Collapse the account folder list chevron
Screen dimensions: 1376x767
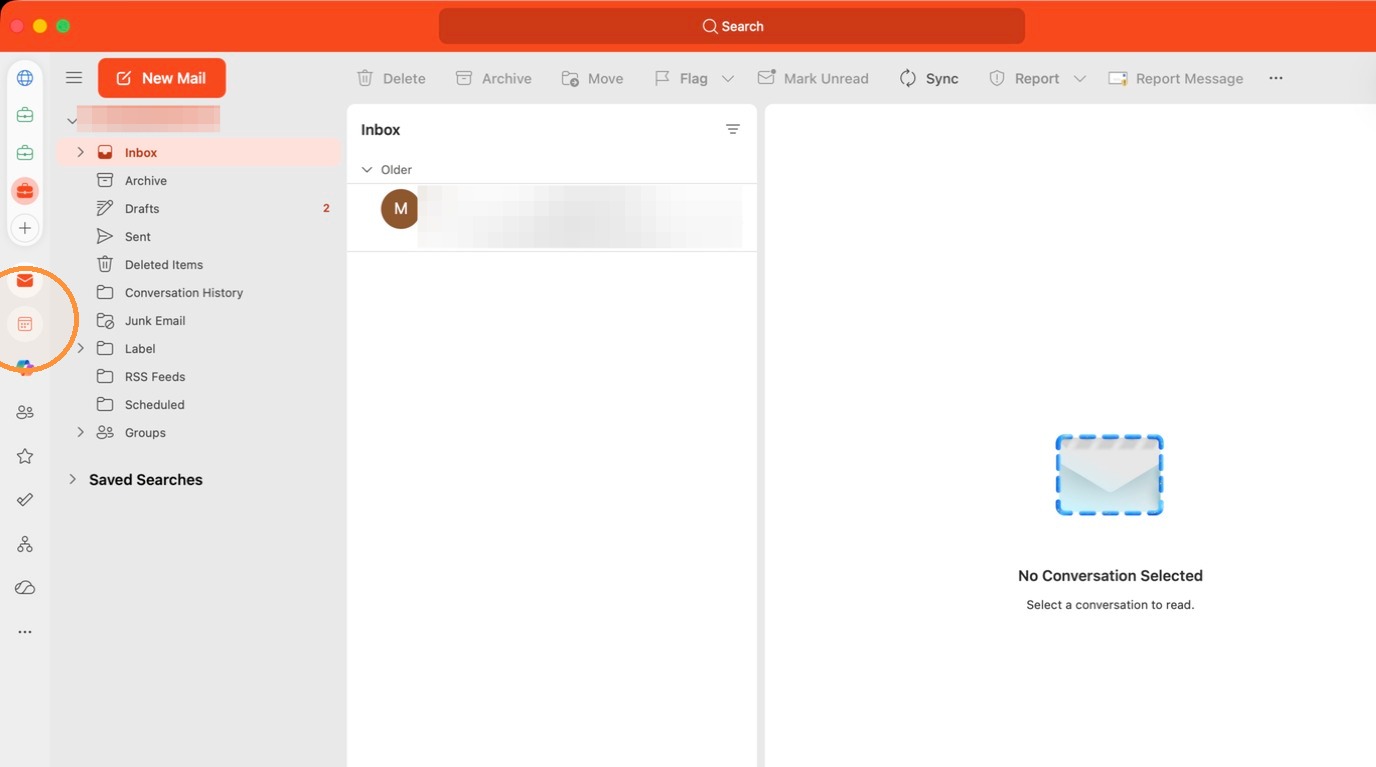pos(72,121)
